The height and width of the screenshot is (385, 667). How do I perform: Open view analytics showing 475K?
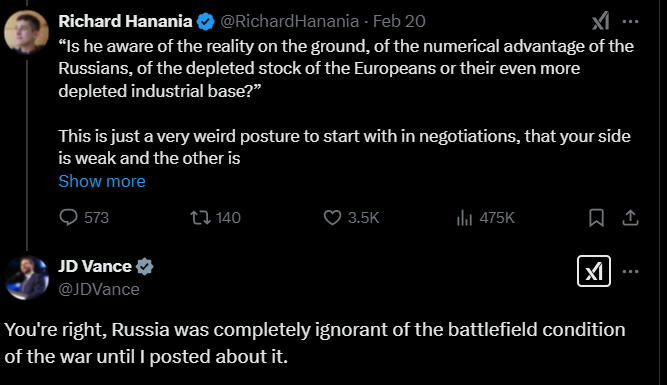485,218
